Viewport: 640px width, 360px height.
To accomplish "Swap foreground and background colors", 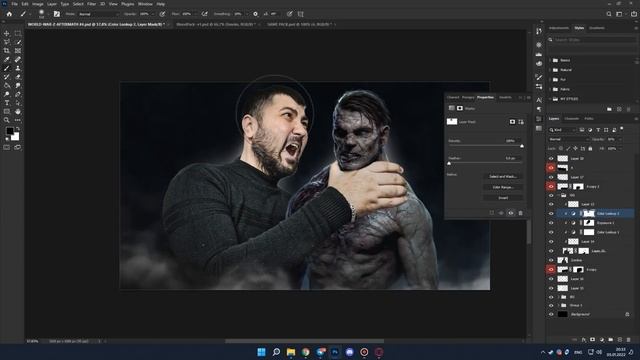I will 18,129.
